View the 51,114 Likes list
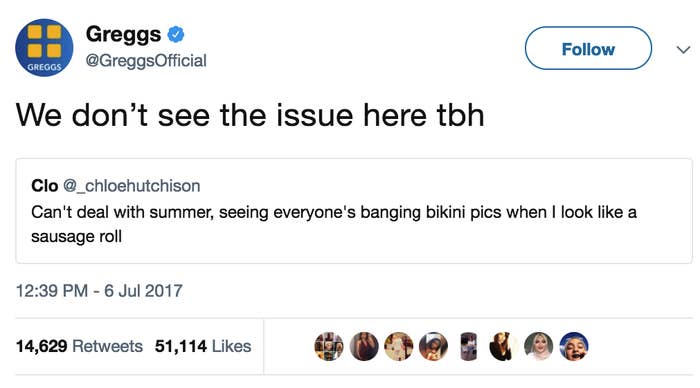 pos(203,346)
